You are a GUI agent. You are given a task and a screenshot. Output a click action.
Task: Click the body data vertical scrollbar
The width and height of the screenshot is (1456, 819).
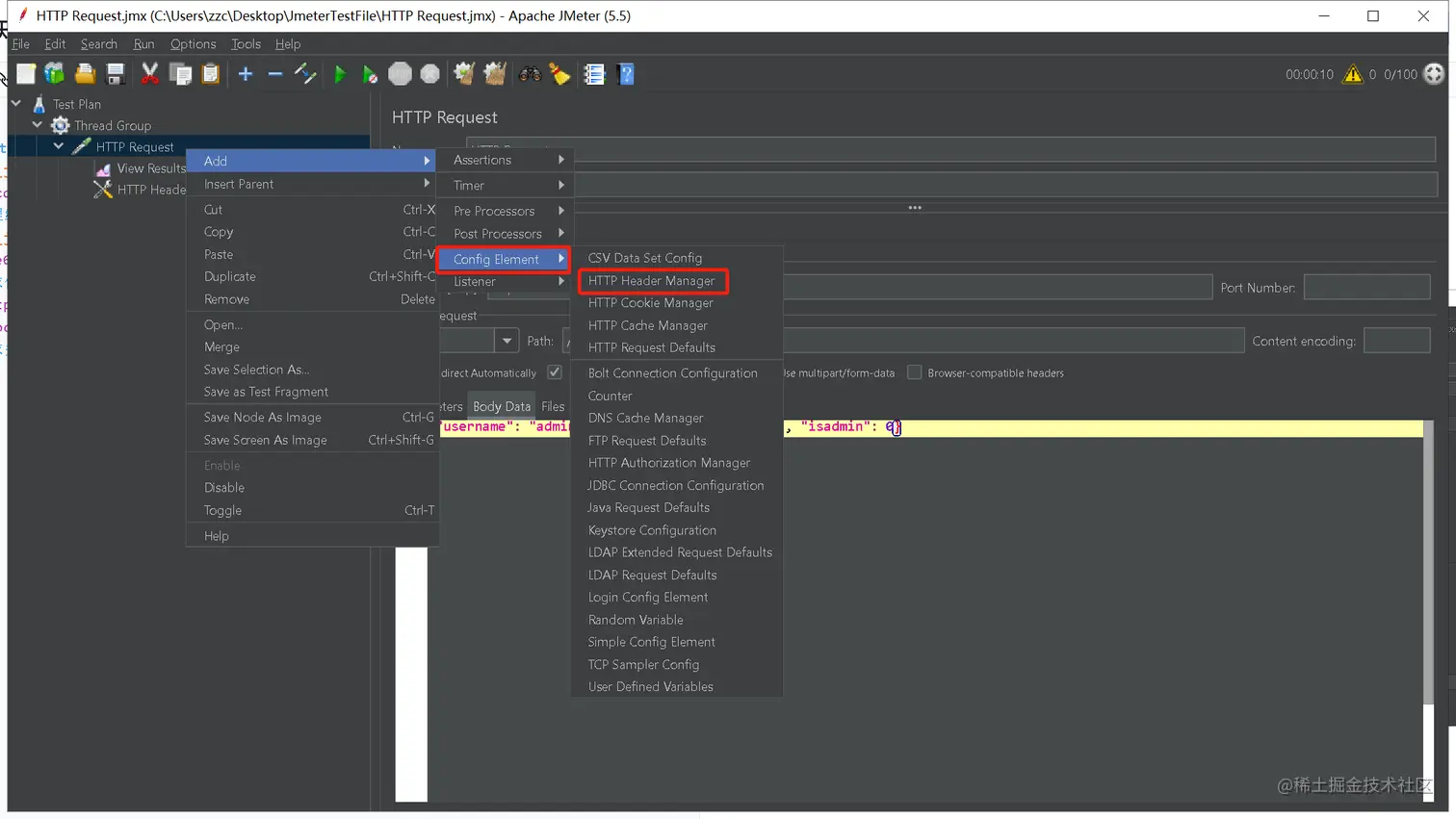(1429, 563)
